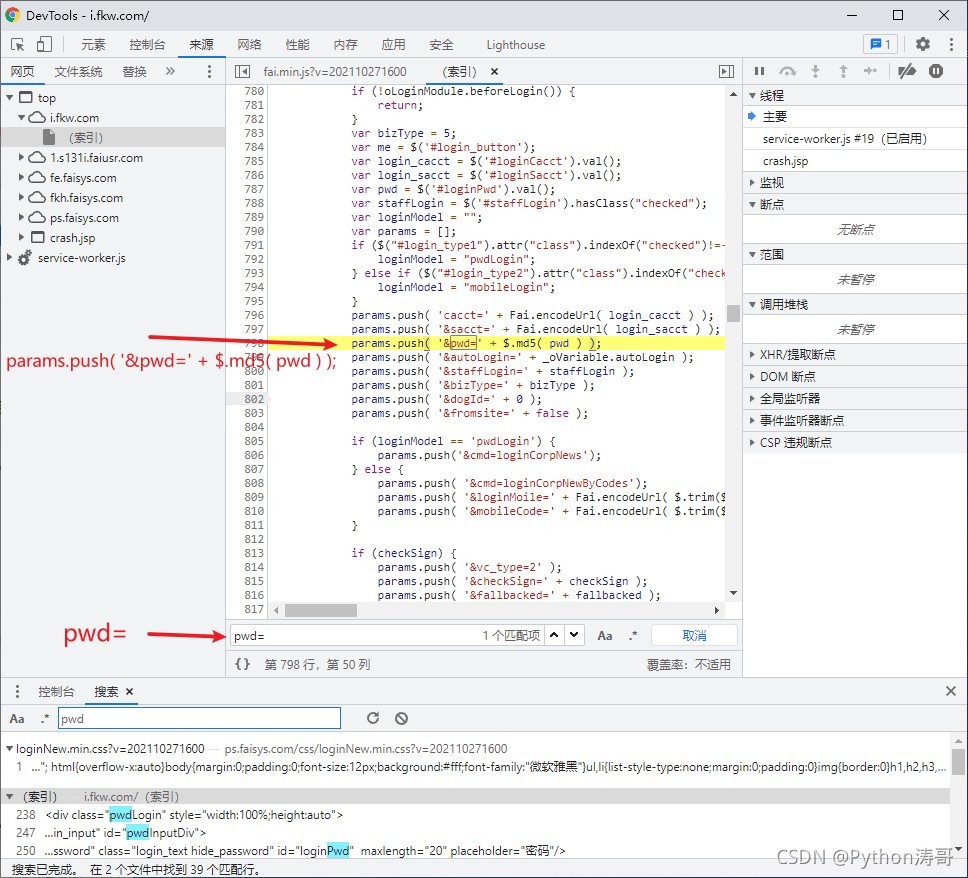Cancel the in-file search with 取消
Image resolution: width=968 pixels, height=878 pixels.
coord(694,635)
